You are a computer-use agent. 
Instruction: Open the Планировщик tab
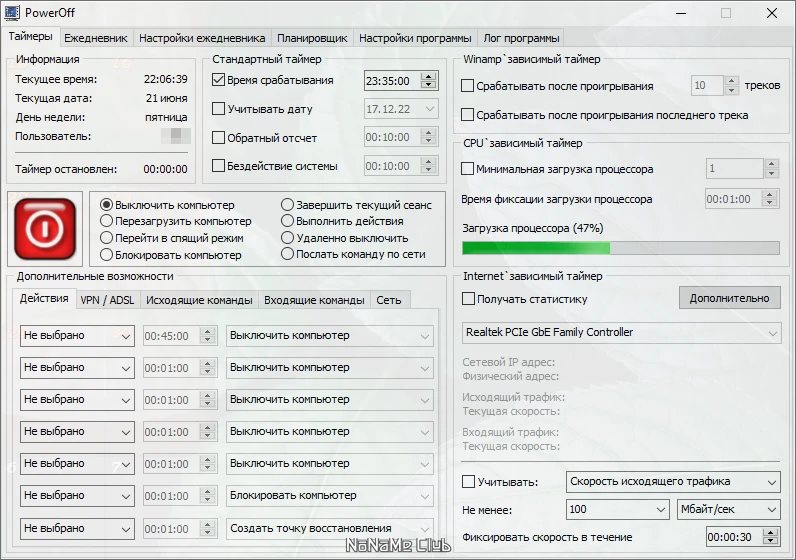(x=312, y=38)
